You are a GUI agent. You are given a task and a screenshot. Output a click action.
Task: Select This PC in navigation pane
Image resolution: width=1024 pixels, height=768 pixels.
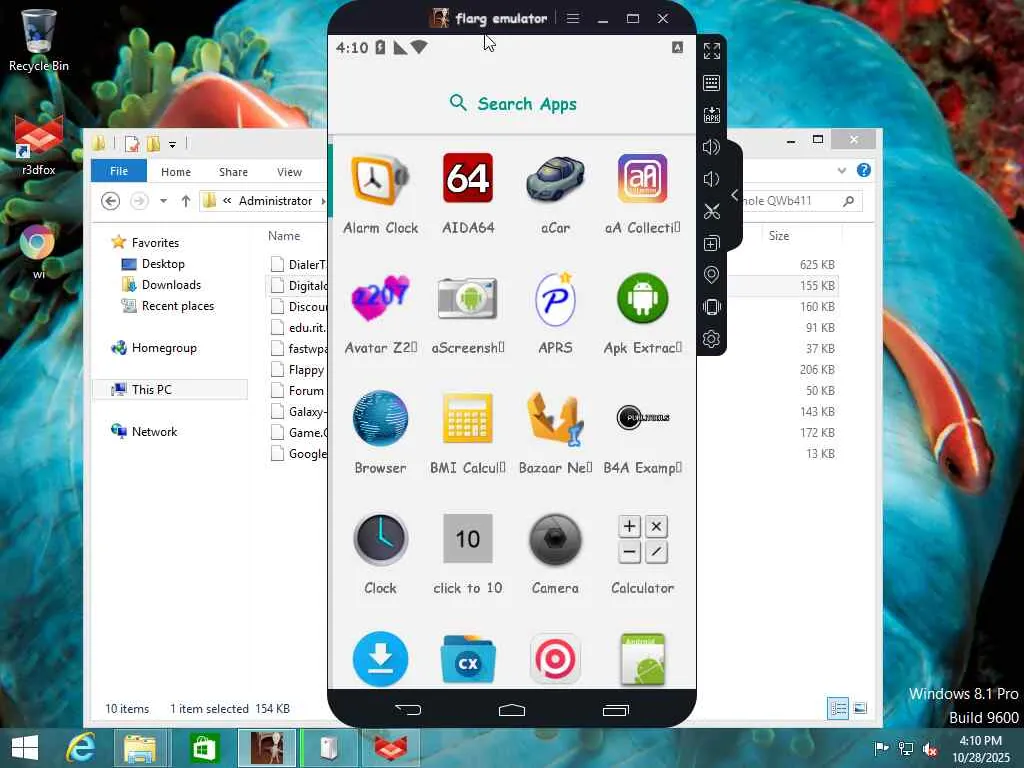(x=152, y=389)
